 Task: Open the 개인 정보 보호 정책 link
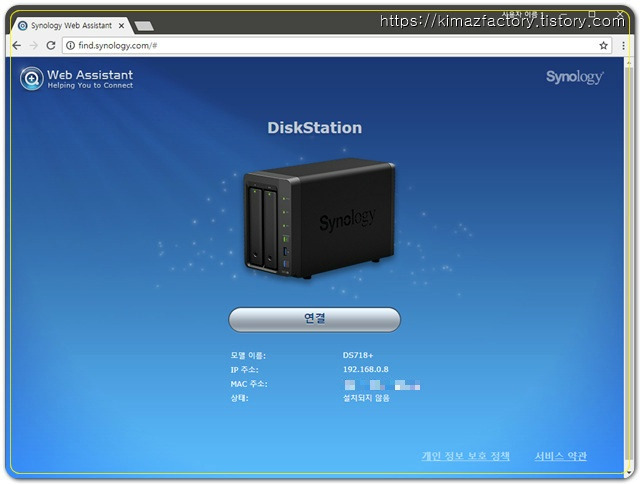click(466, 456)
